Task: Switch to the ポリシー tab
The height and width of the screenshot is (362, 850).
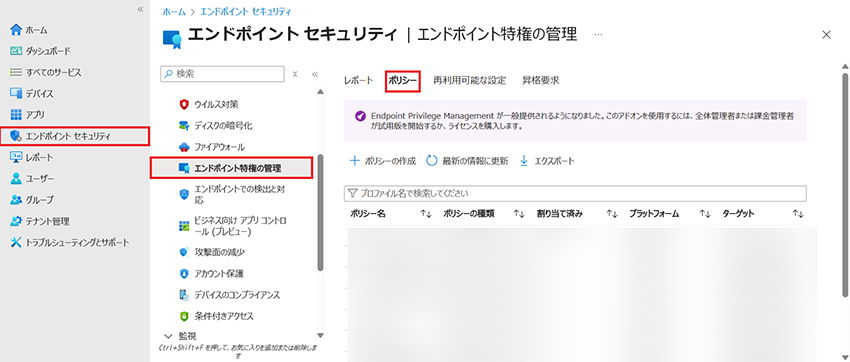Action: pyautogui.click(x=403, y=81)
